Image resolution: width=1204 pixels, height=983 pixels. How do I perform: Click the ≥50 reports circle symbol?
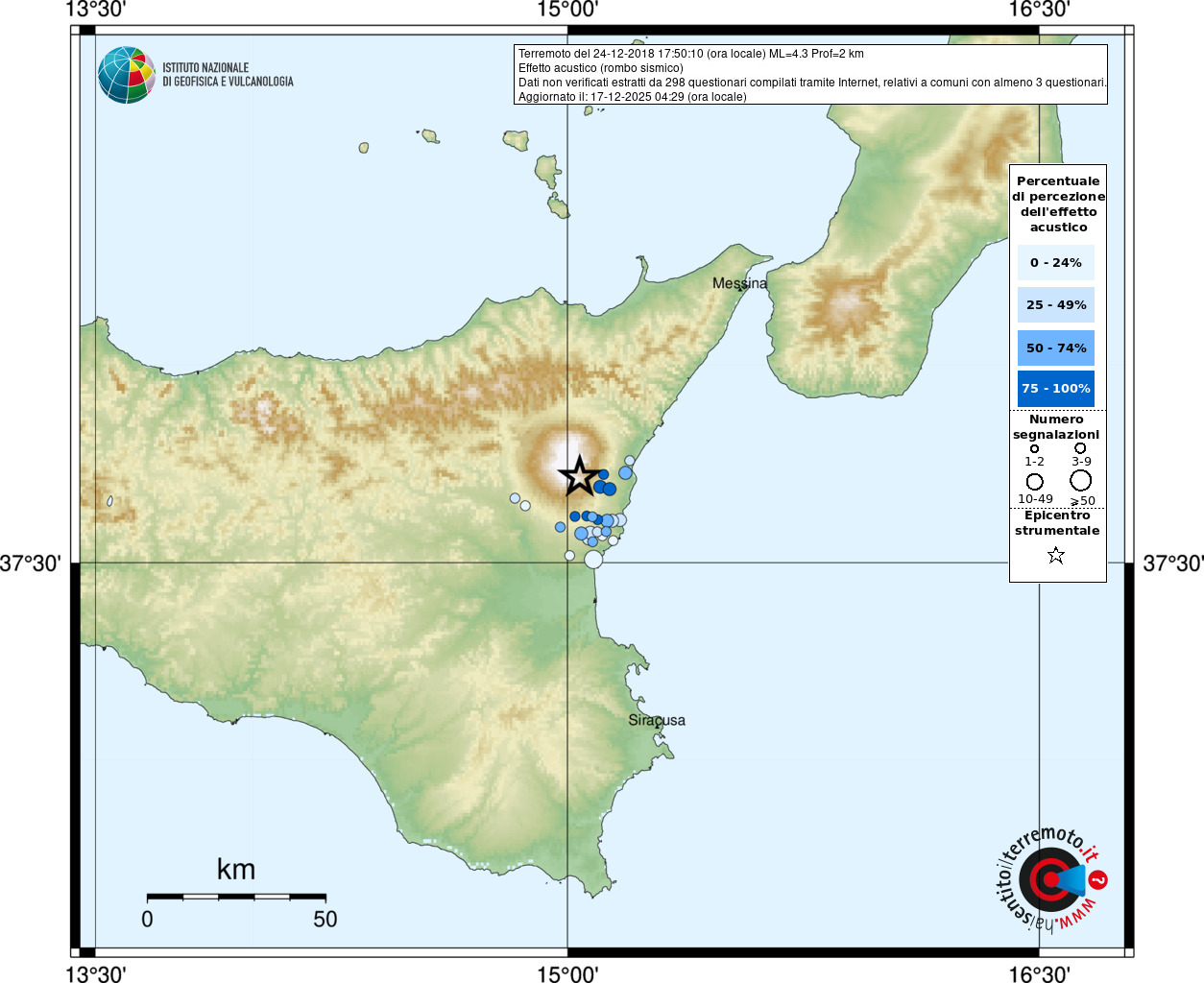click(1081, 480)
